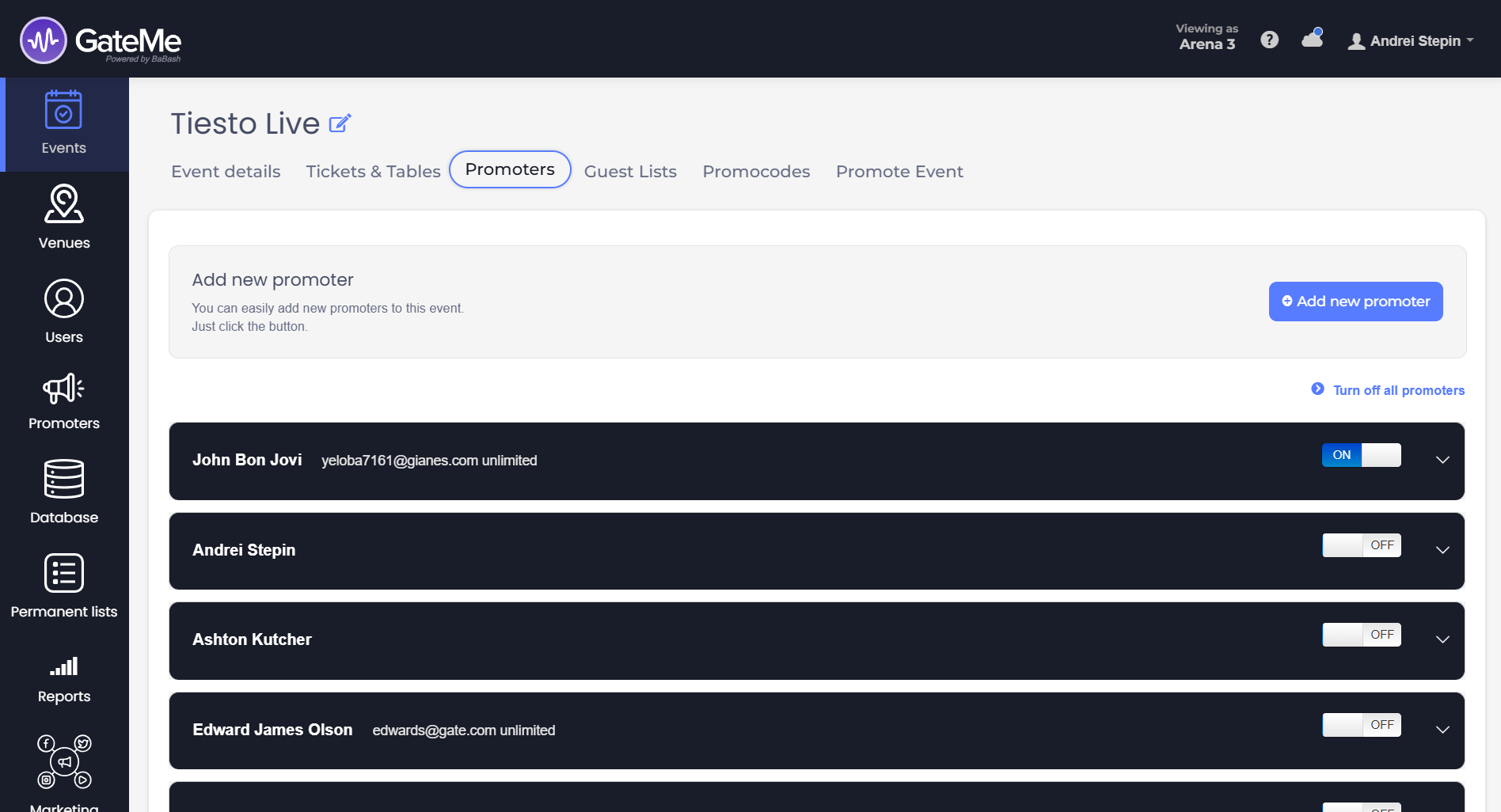Enable Andrei Stepin promoter toggle

pos(1361,545)
